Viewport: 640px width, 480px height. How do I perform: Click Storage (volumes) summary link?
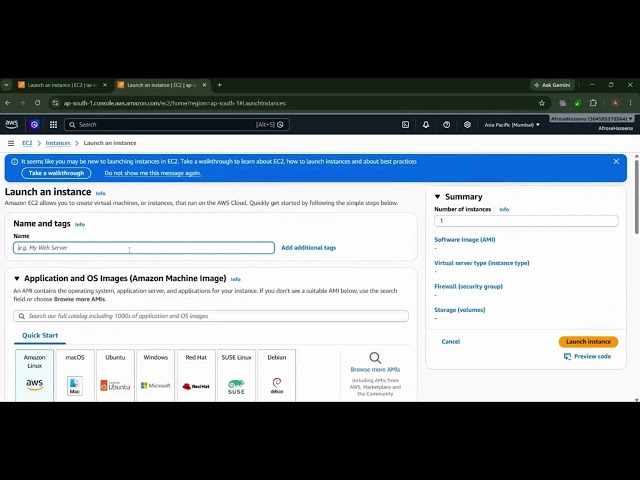[x=460, y=310]
